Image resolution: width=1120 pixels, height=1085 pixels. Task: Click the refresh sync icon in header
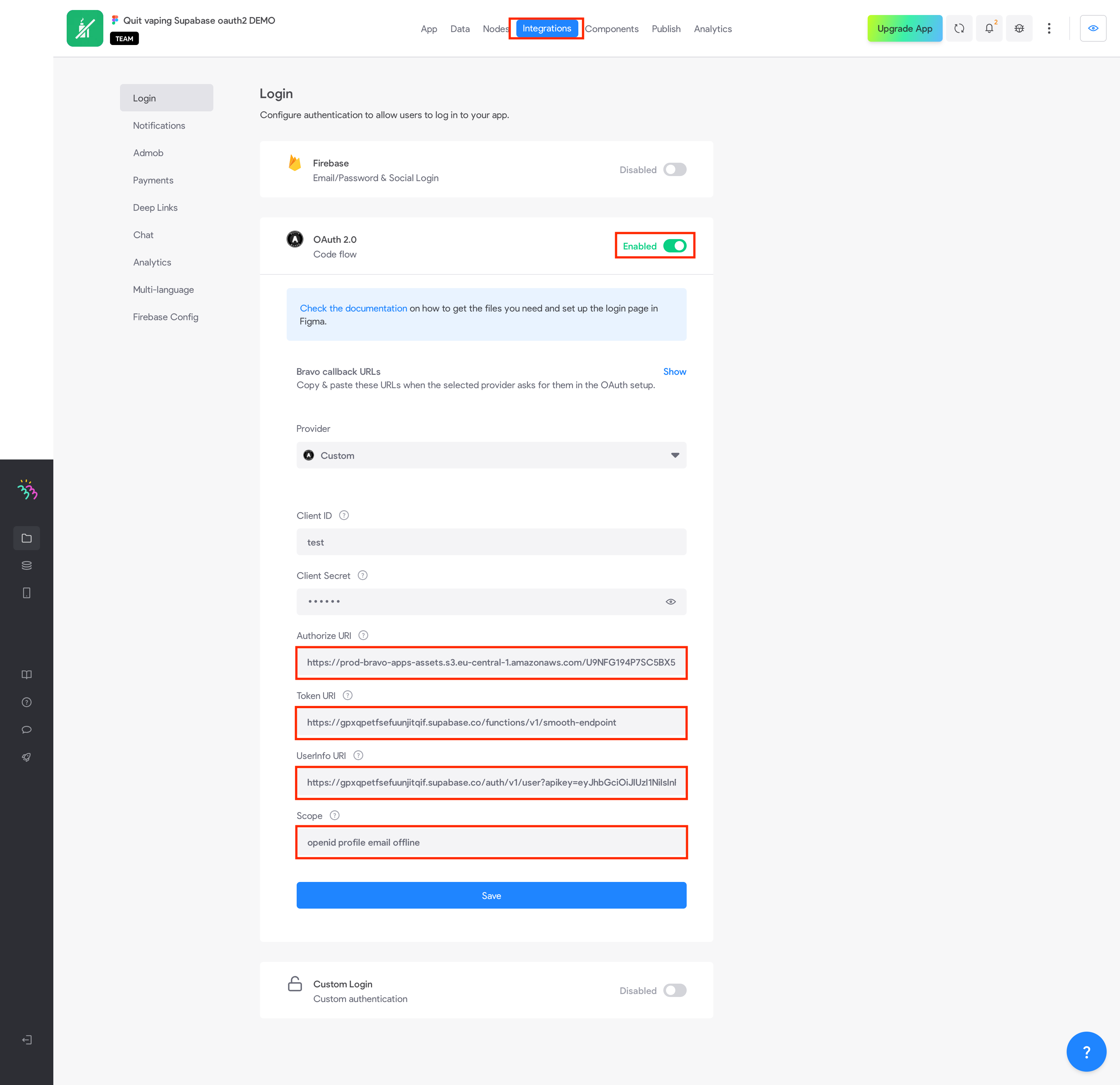(x=959, y=29)
